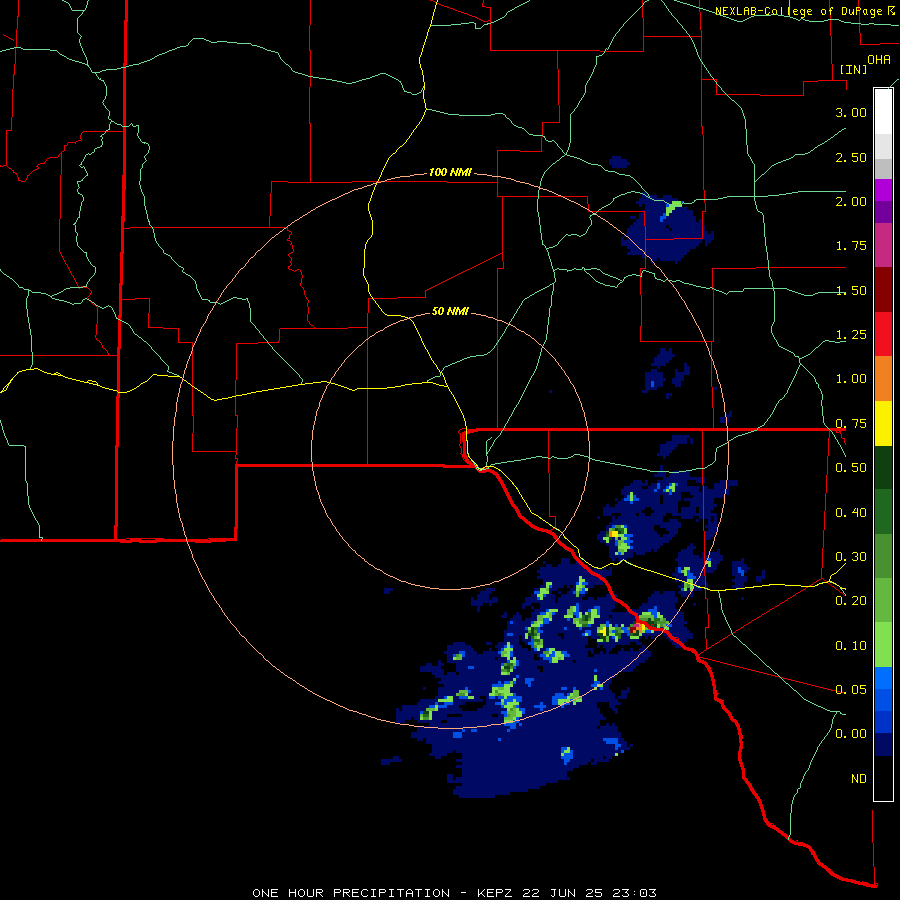Click the 0.50 legend value
This screenshot has height=900, width=900.
[851, 468]
